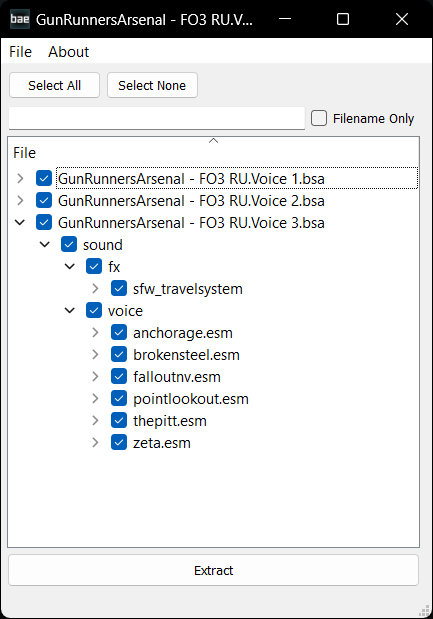Select the FO3 RU.Voice 3.bsa row text

click(x=191, y=223)
